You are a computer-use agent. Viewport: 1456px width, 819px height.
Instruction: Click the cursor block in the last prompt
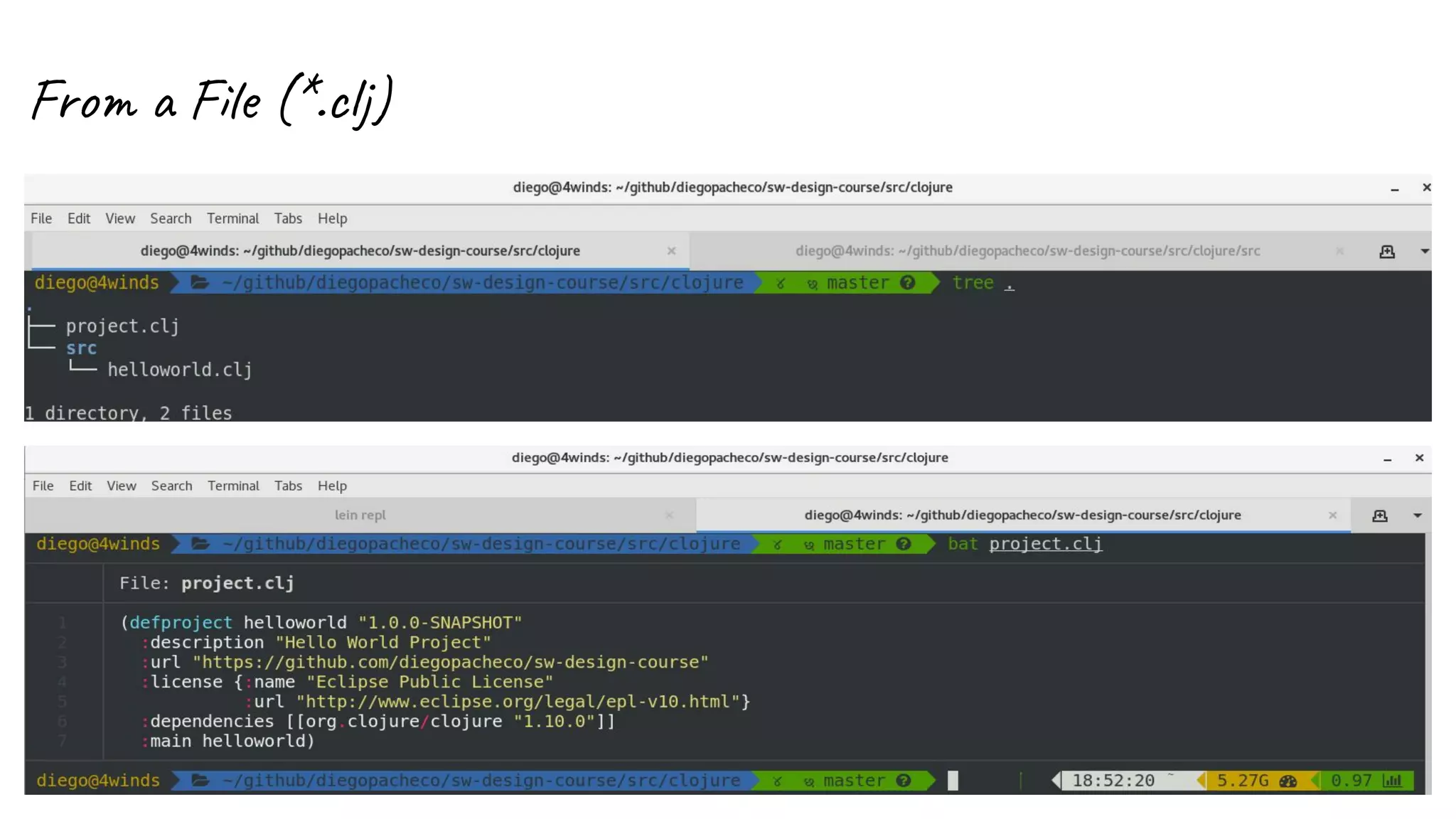[x=953, y=781]
